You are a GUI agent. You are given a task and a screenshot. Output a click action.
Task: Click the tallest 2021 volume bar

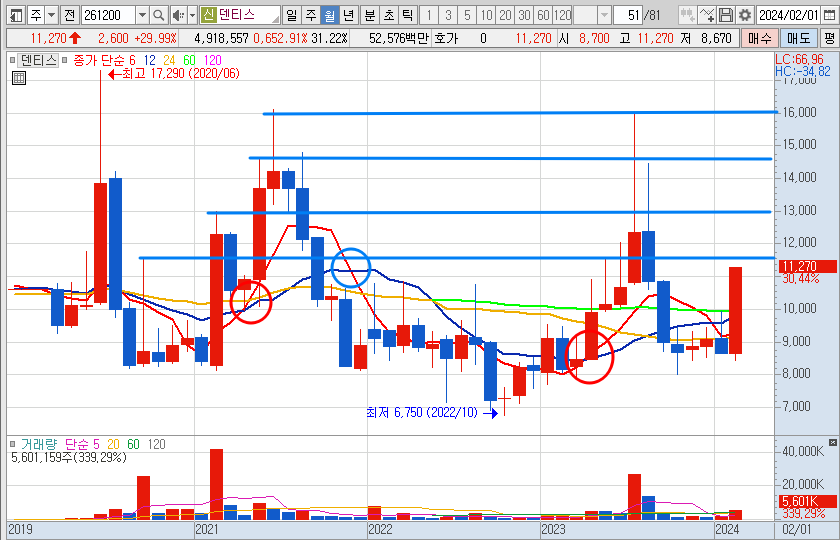coord(216,483)
